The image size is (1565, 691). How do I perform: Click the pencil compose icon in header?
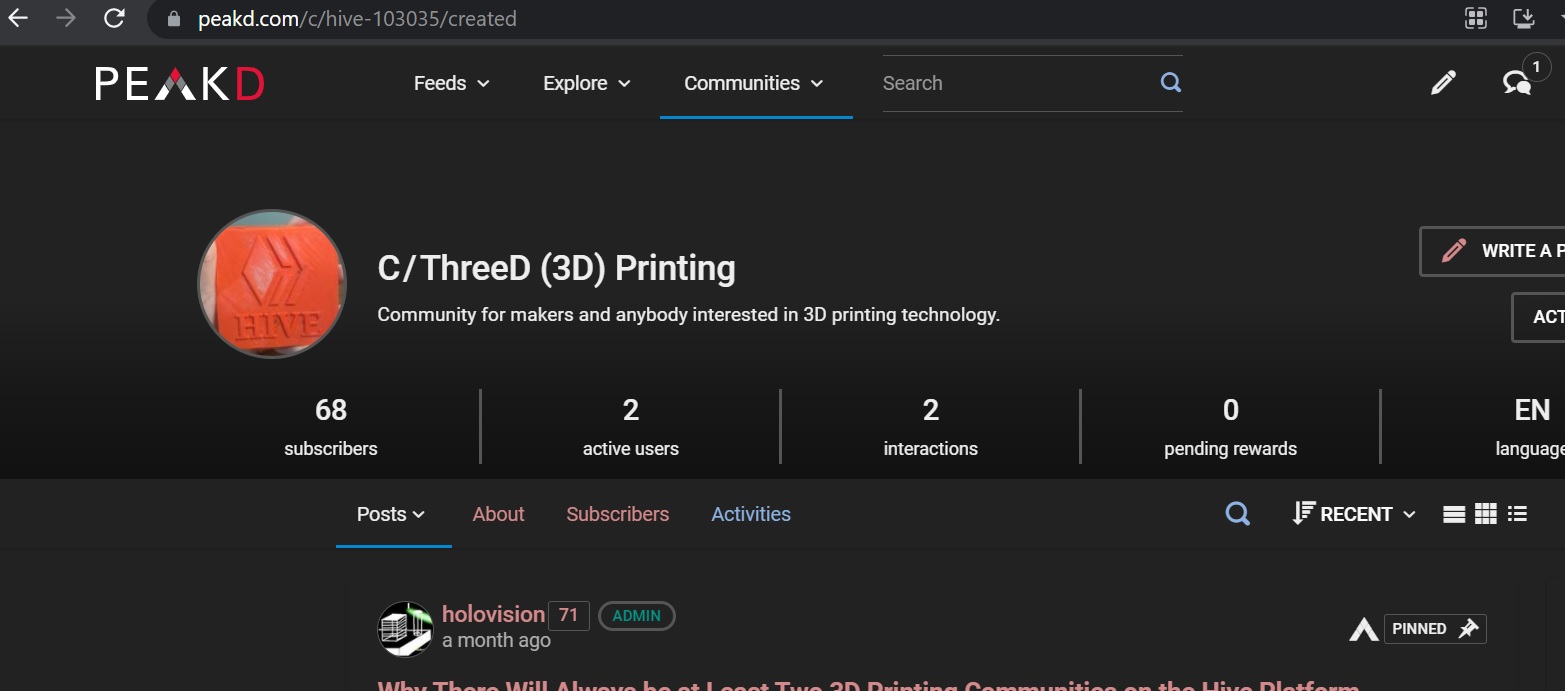tap(1443, 83)
